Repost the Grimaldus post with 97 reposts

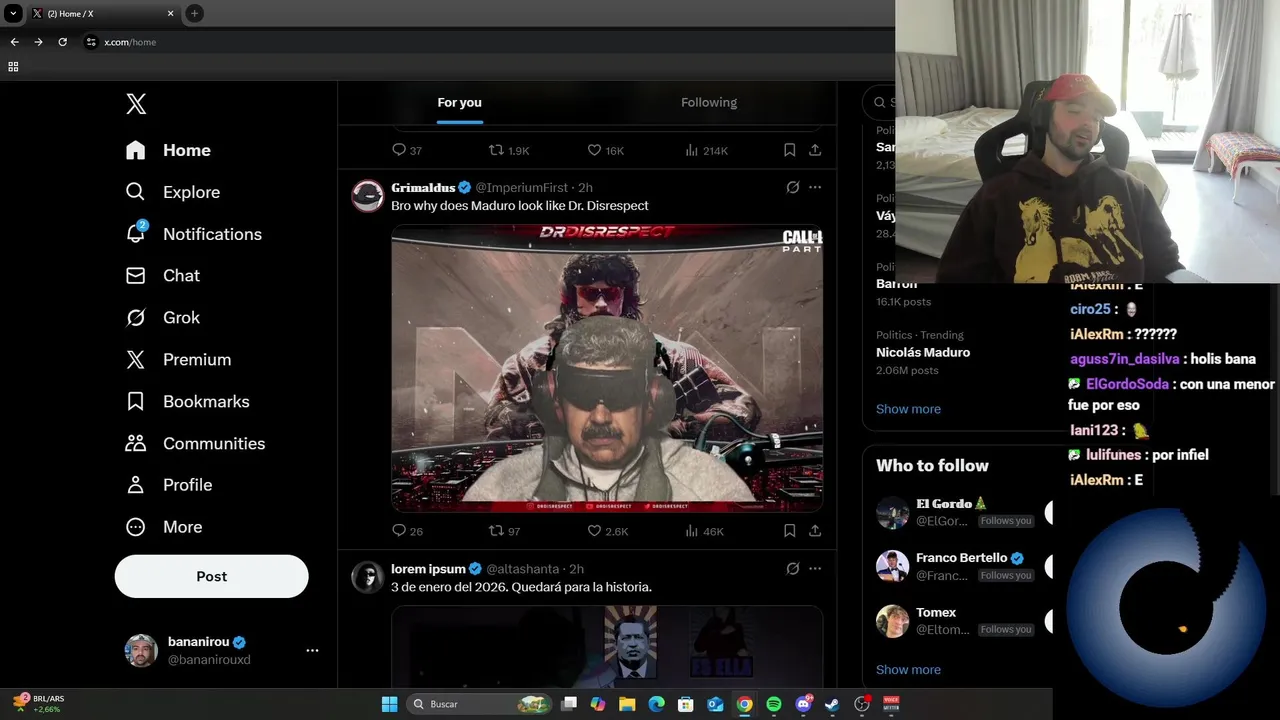504,531
